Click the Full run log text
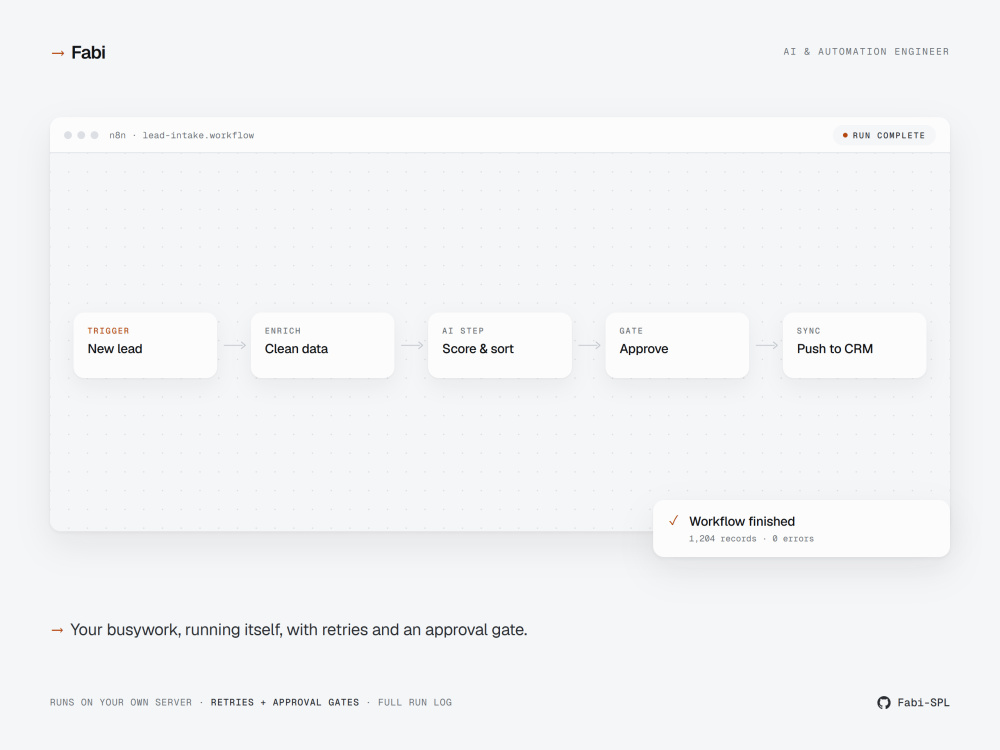The width and height of the screenshot is (1000, 750). tap(415, 703)
